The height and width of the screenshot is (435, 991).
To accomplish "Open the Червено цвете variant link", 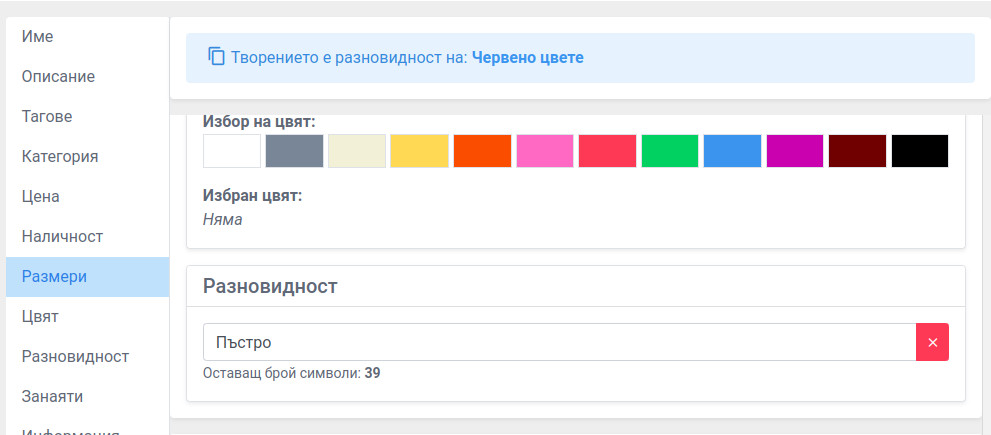I will coord(527,57).
